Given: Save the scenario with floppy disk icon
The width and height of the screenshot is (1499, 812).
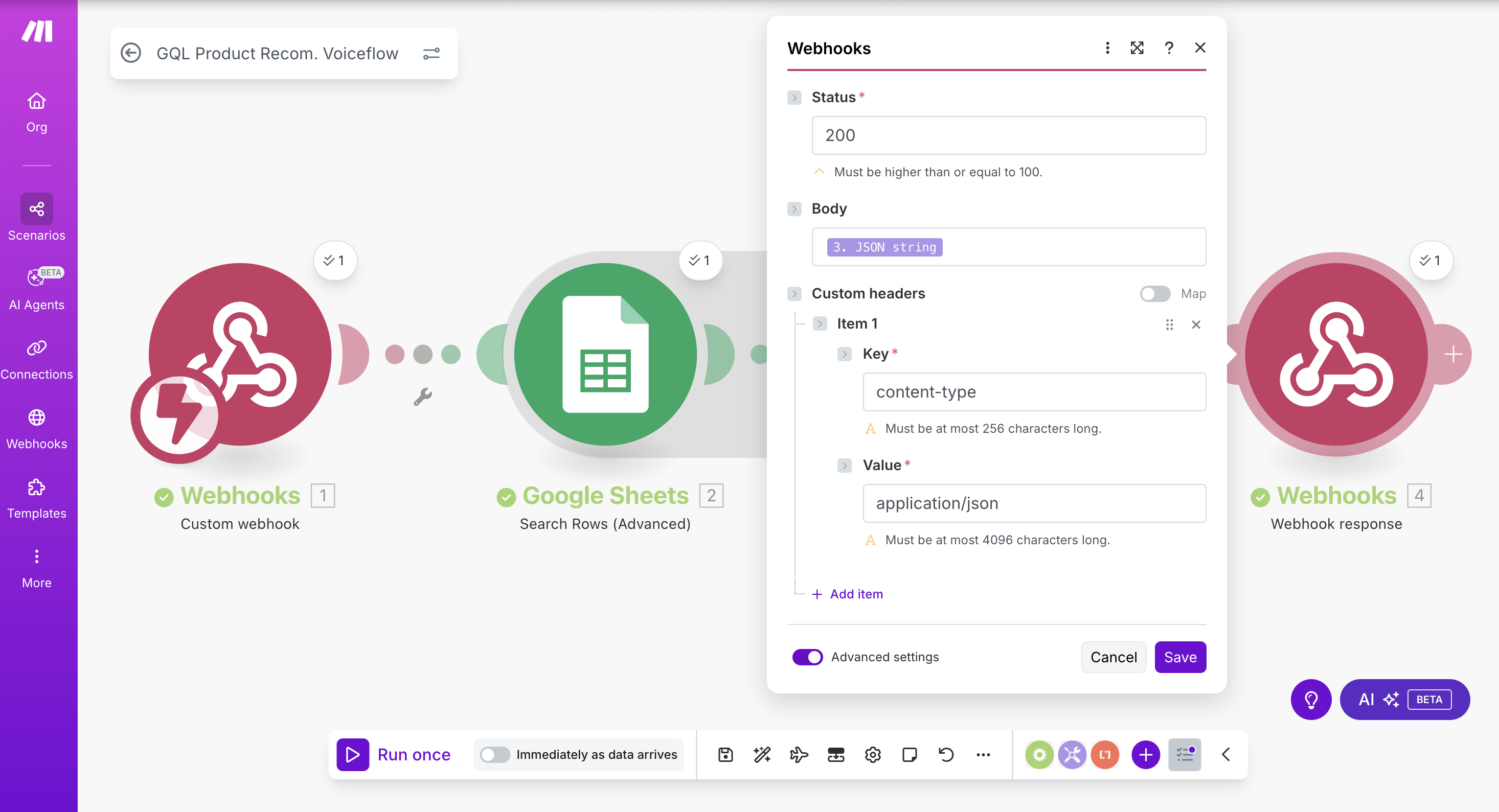Looking at the screenshot, I should tap(725, 754).
